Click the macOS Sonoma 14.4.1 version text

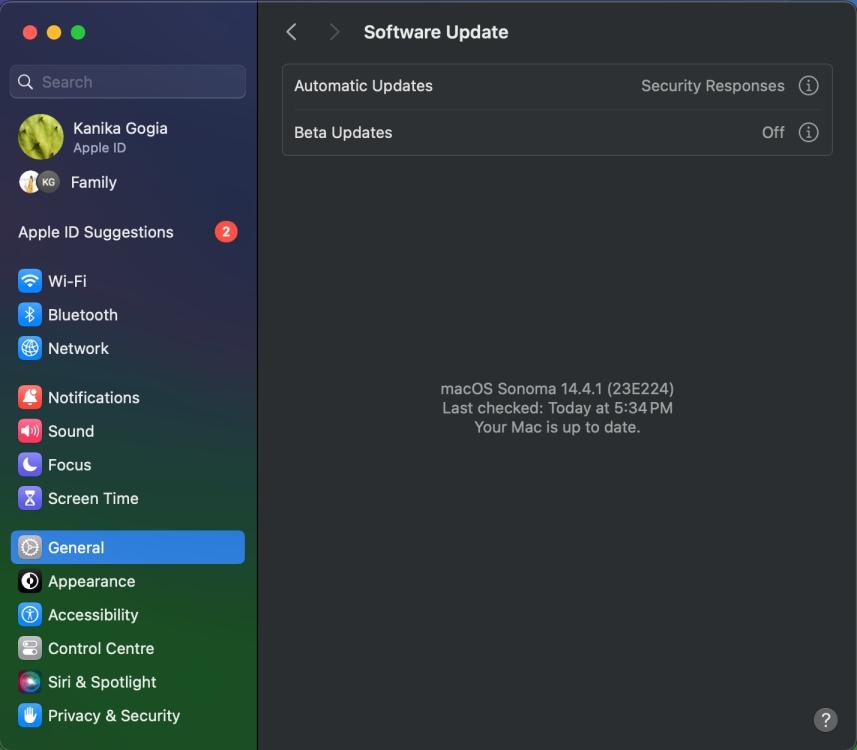[x=557, y=389]
